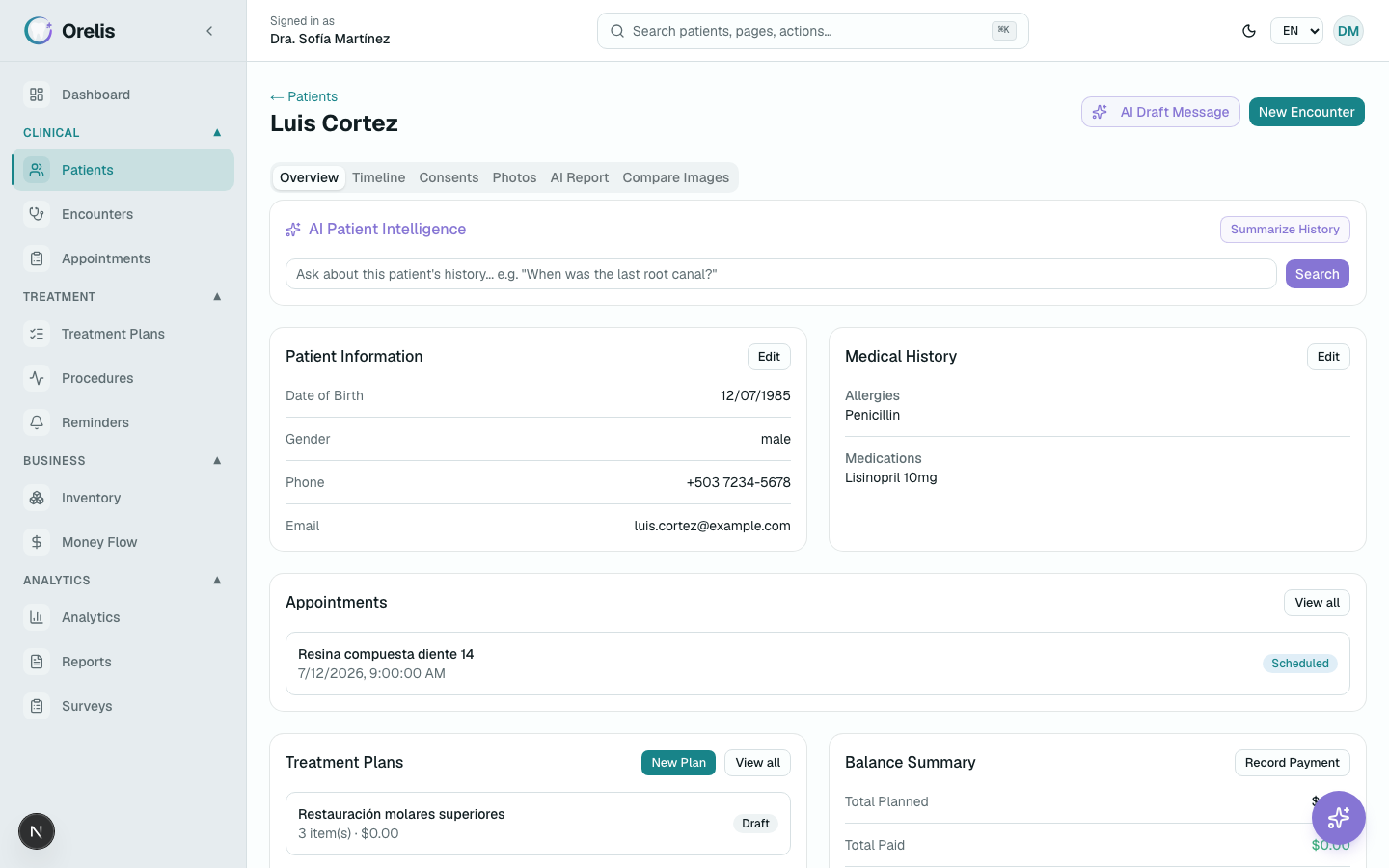Switch to the Timeline tab
The width and height of the screenshot is (1389, 868).
point(378,177)
